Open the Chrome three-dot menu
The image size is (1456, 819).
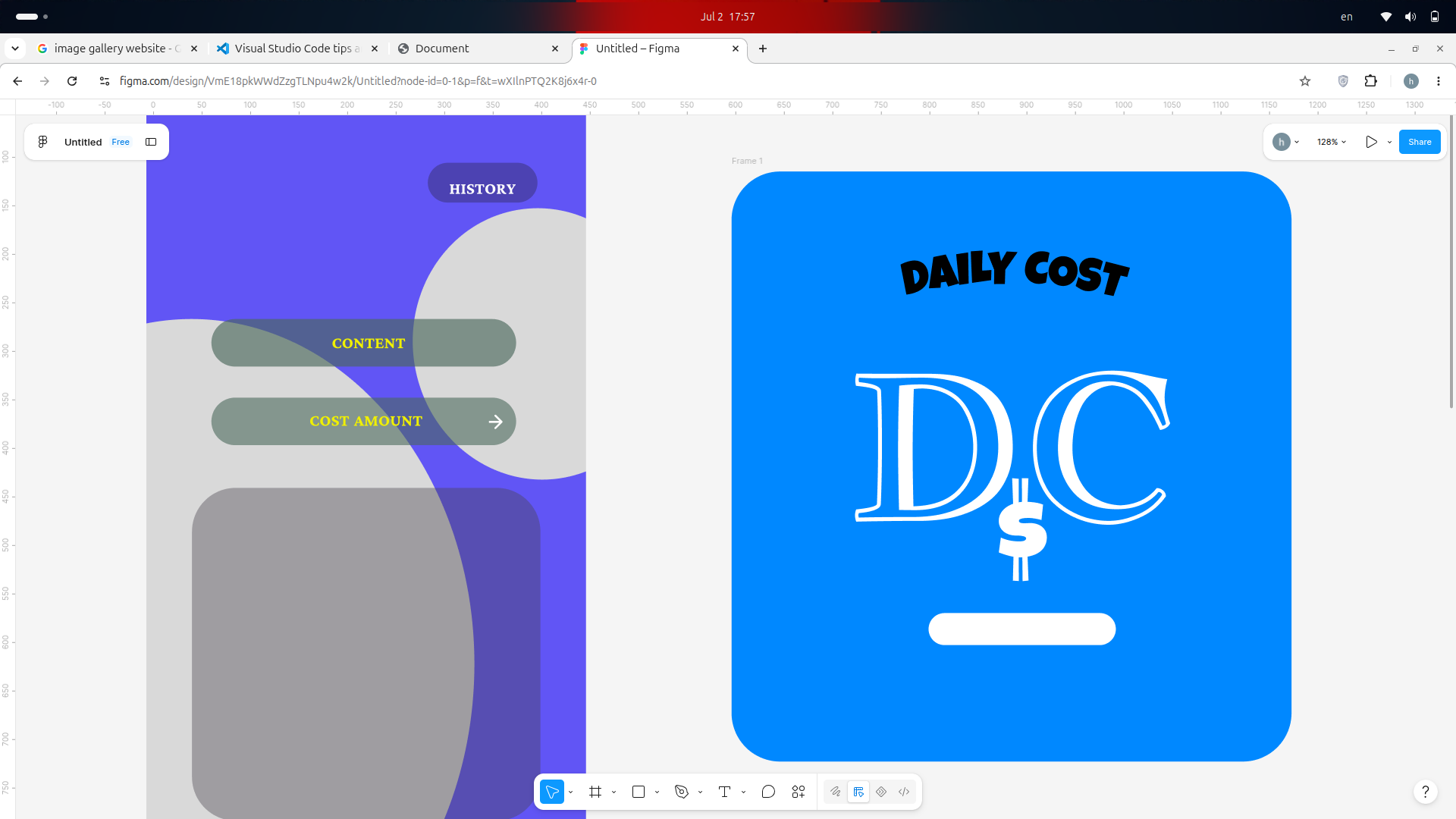pyautogui.click(x=1439, y=81)
